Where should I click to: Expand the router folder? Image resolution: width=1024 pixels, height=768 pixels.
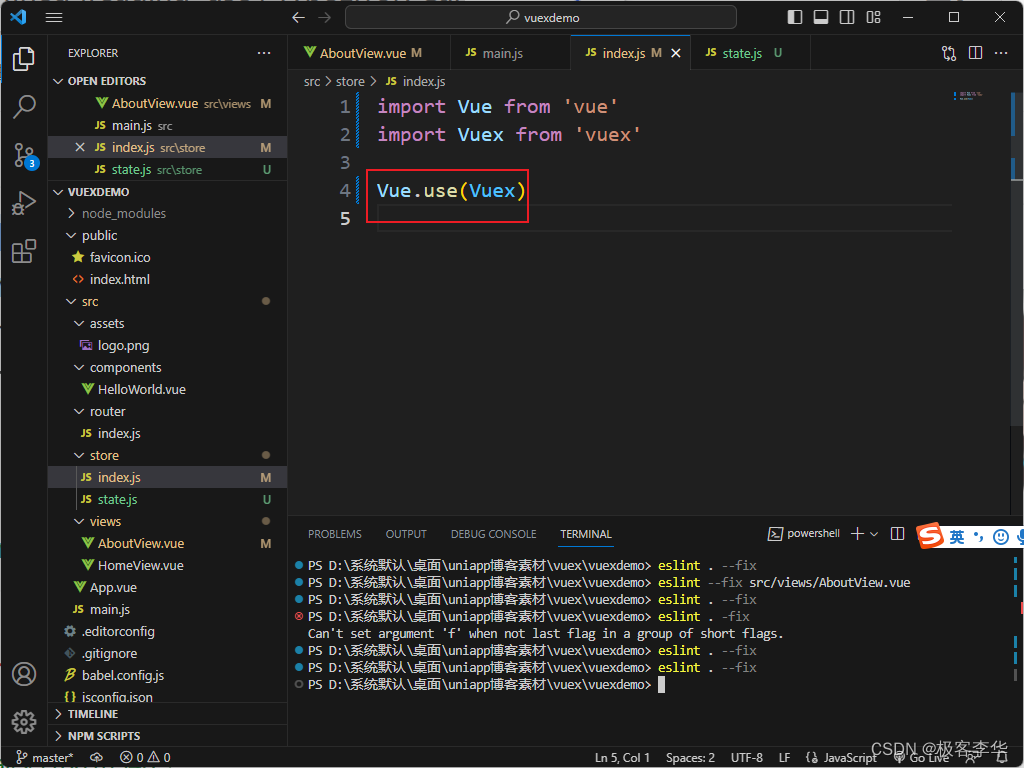[108, 411]
